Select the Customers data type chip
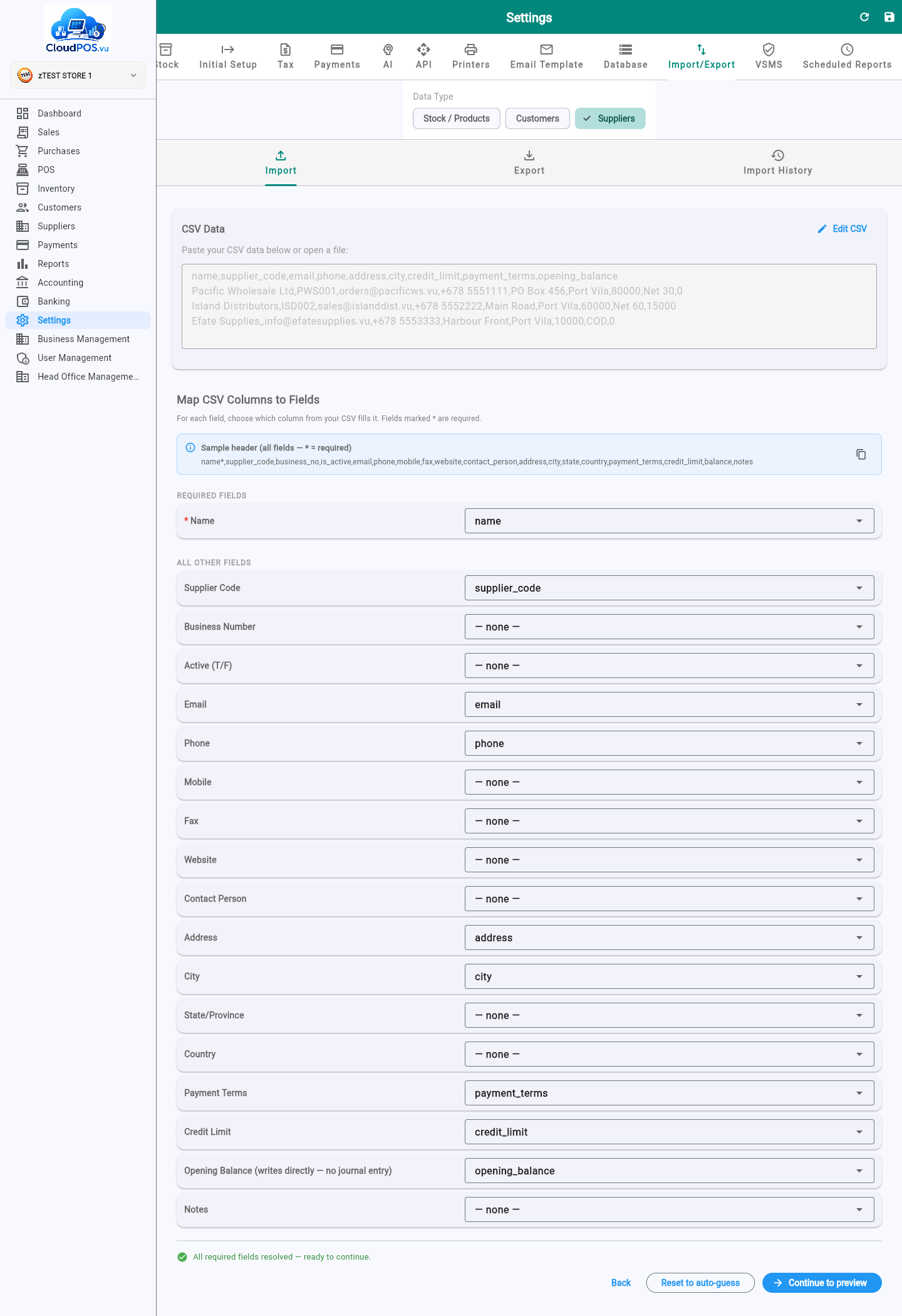The height and width of the screenshot is (1316, 902). tap(537, 118)
